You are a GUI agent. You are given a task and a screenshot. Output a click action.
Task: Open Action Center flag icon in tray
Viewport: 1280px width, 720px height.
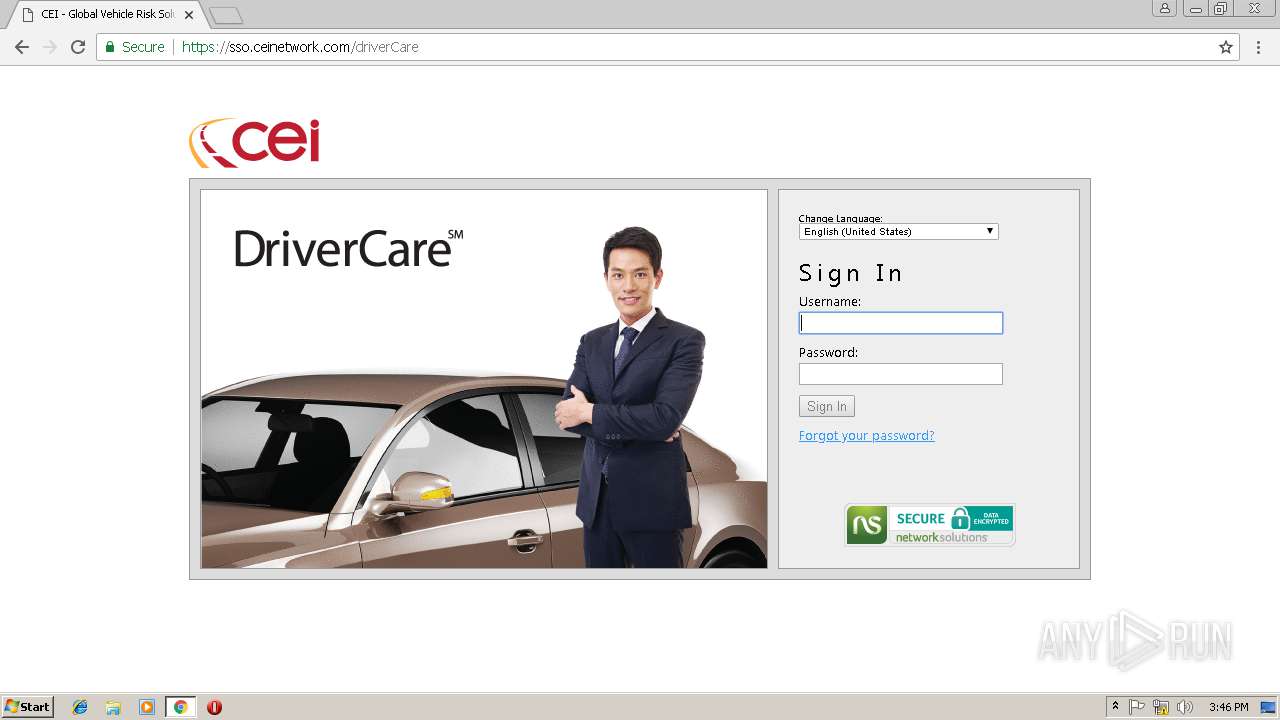(1137, 707)
